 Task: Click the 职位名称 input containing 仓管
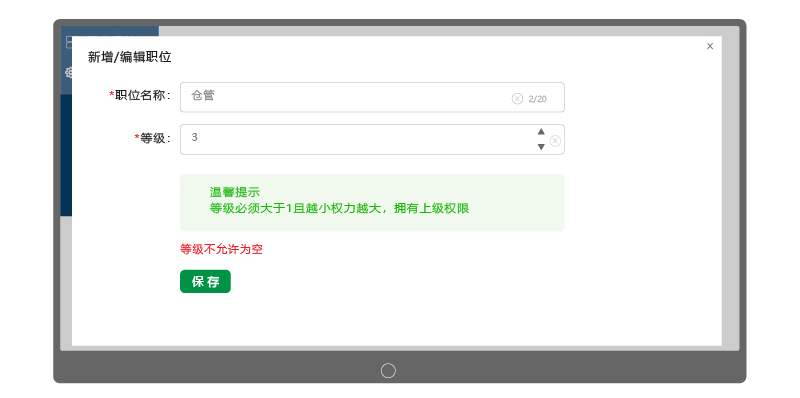372,97
